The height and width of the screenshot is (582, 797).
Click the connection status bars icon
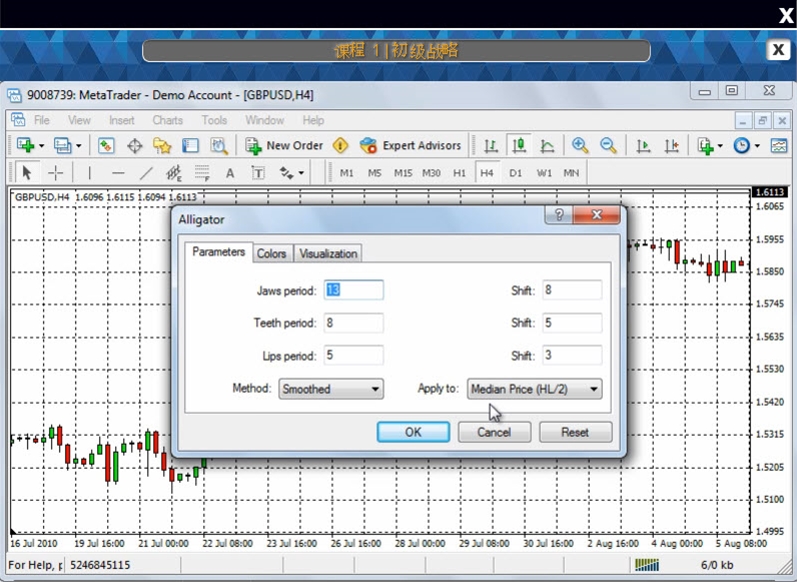[647, 564]
